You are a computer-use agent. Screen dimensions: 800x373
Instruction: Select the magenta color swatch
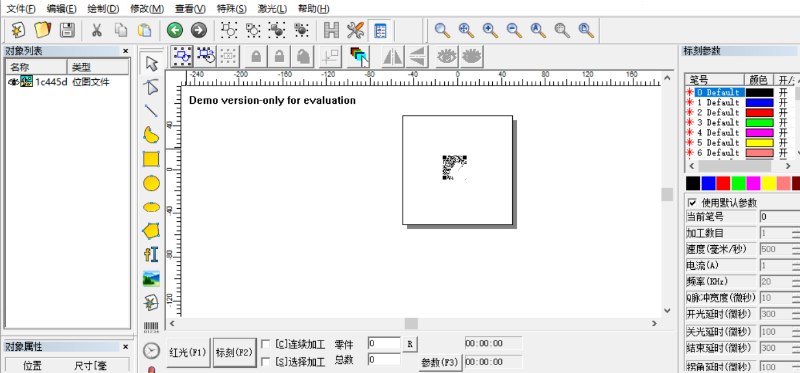point(753,183)
